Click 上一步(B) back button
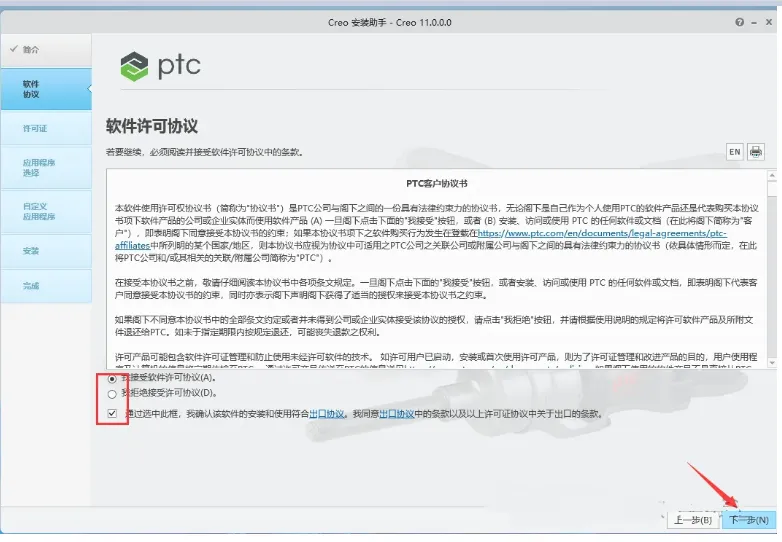Viewport: 782px width, 542px height. point(693,520)
